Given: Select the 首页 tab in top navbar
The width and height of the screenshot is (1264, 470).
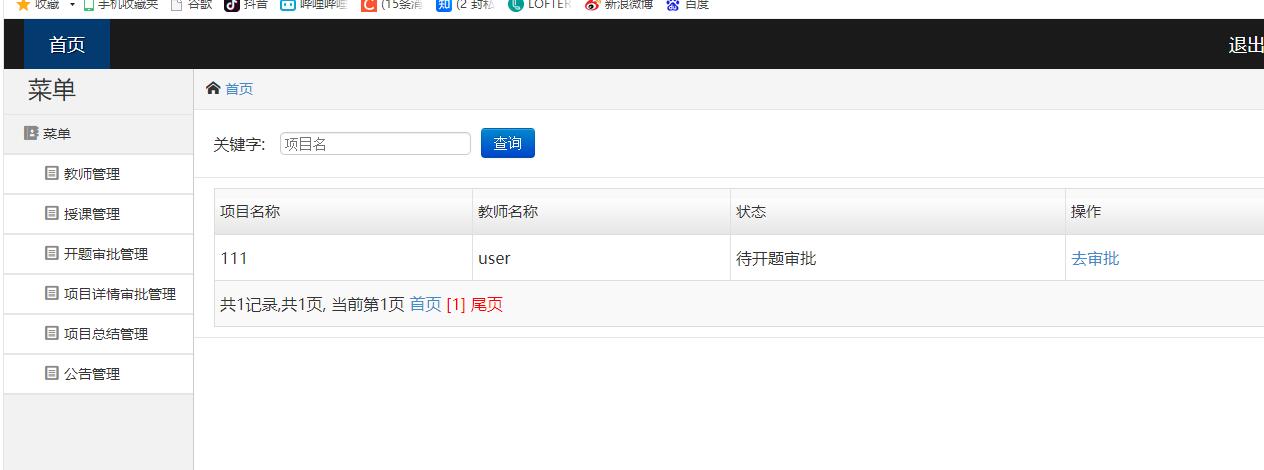Looking at the screenshot, I should tap(67, 44).
